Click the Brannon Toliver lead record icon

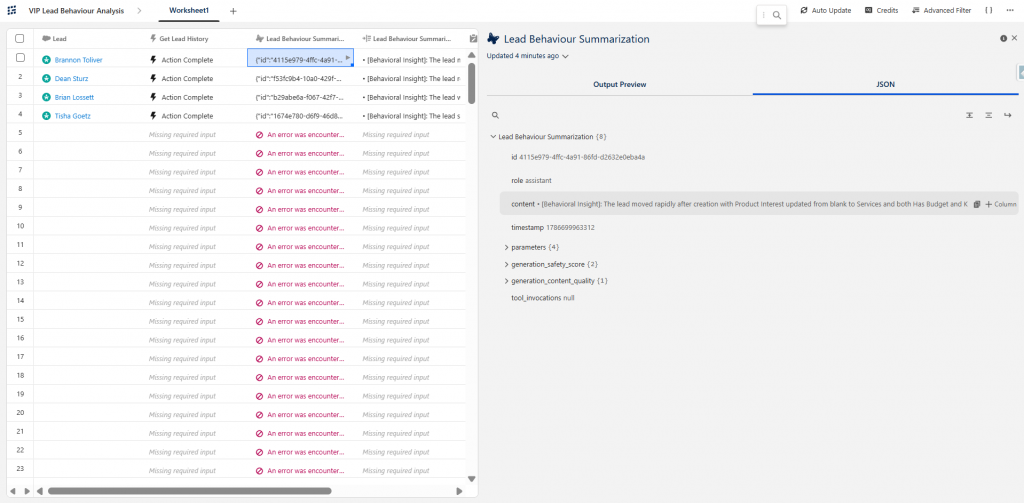[46, 60]
